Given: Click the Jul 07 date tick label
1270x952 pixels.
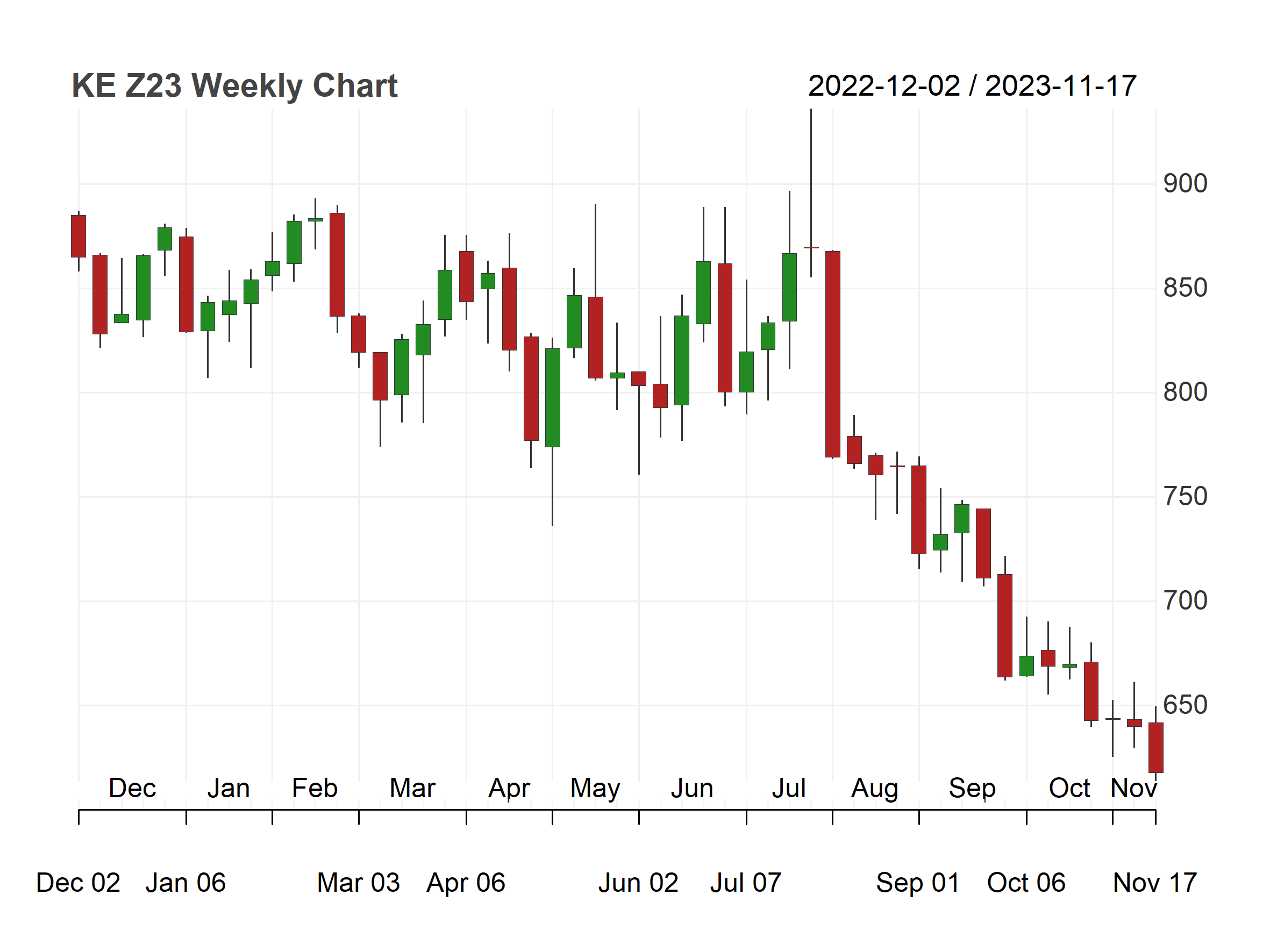Looking at the screenshot, I should [746, 883].
